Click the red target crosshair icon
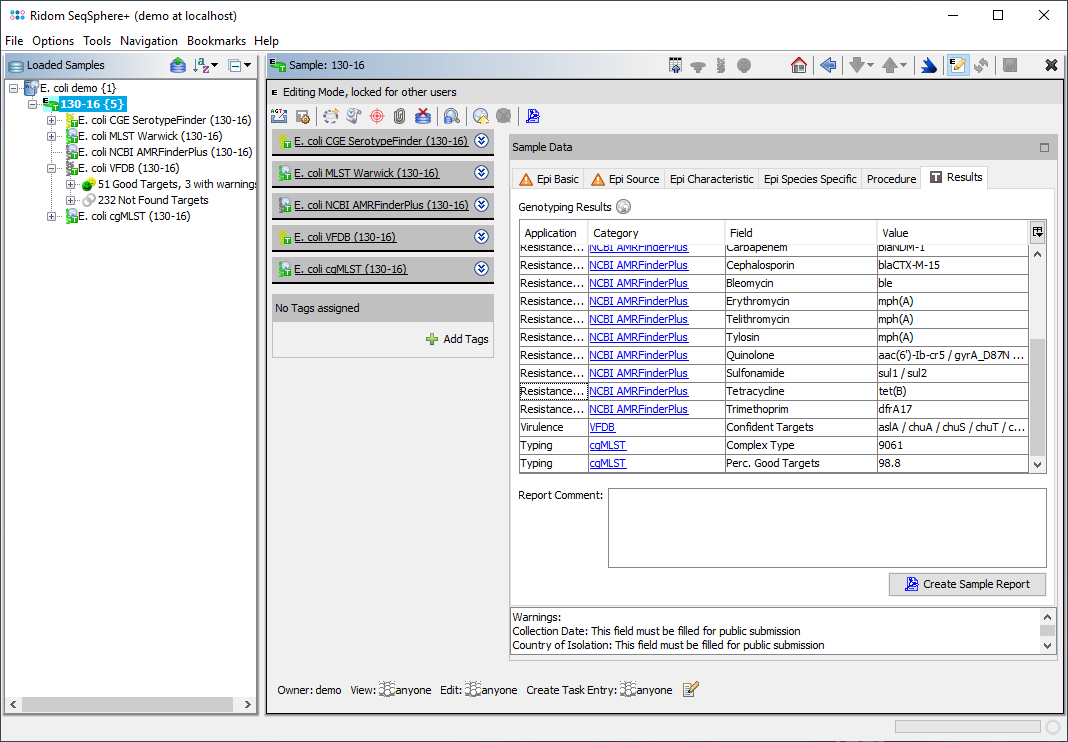This screenshot has width=1068, height=742. pyautogui.click(x=377, y=116)
